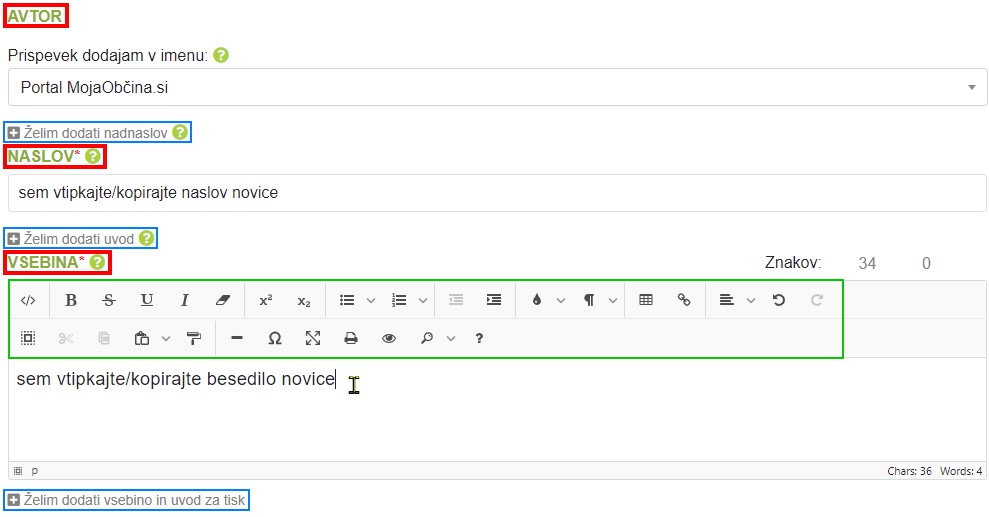Open the text color dropdown

pos(560,300)
